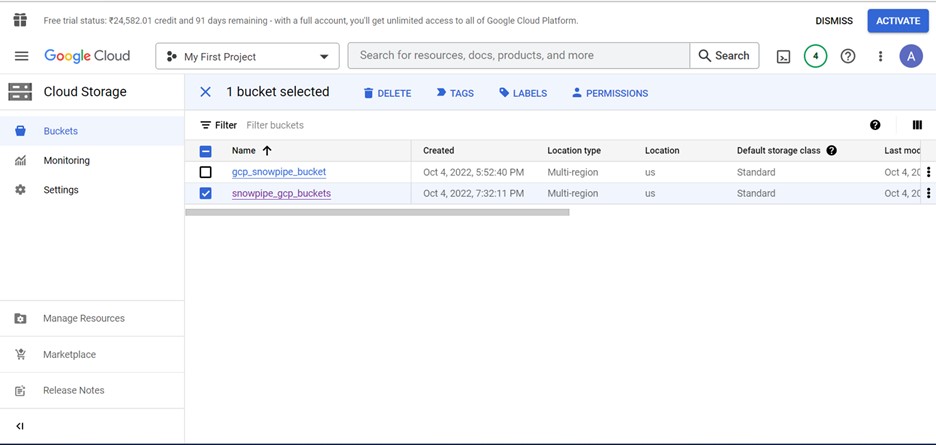Open the help question mark icon in the top bar
Image resolution: width=936 pixels, height=445 pixels.
coord(848,56)
